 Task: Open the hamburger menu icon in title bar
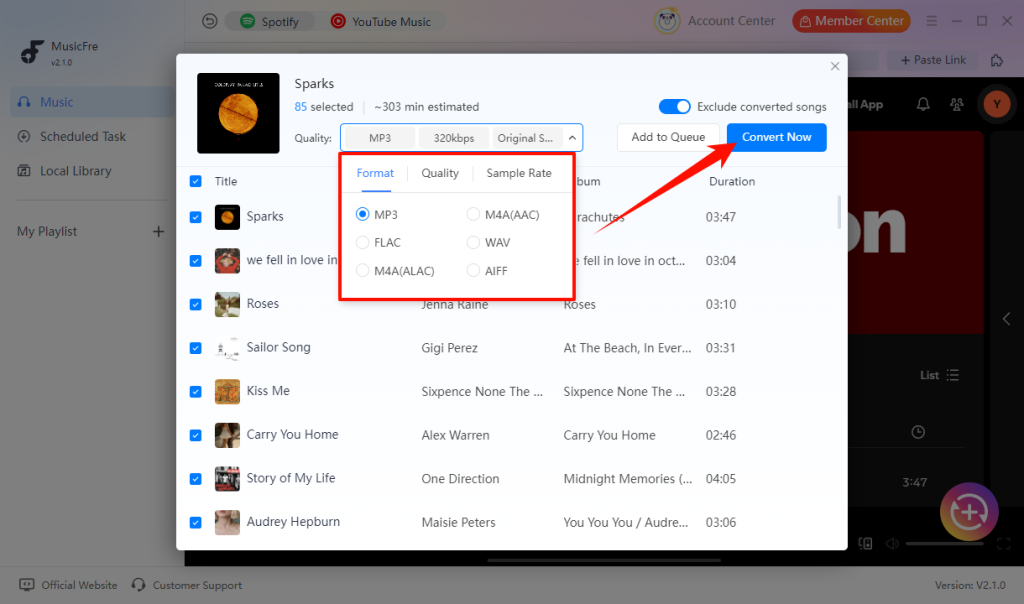931,21
